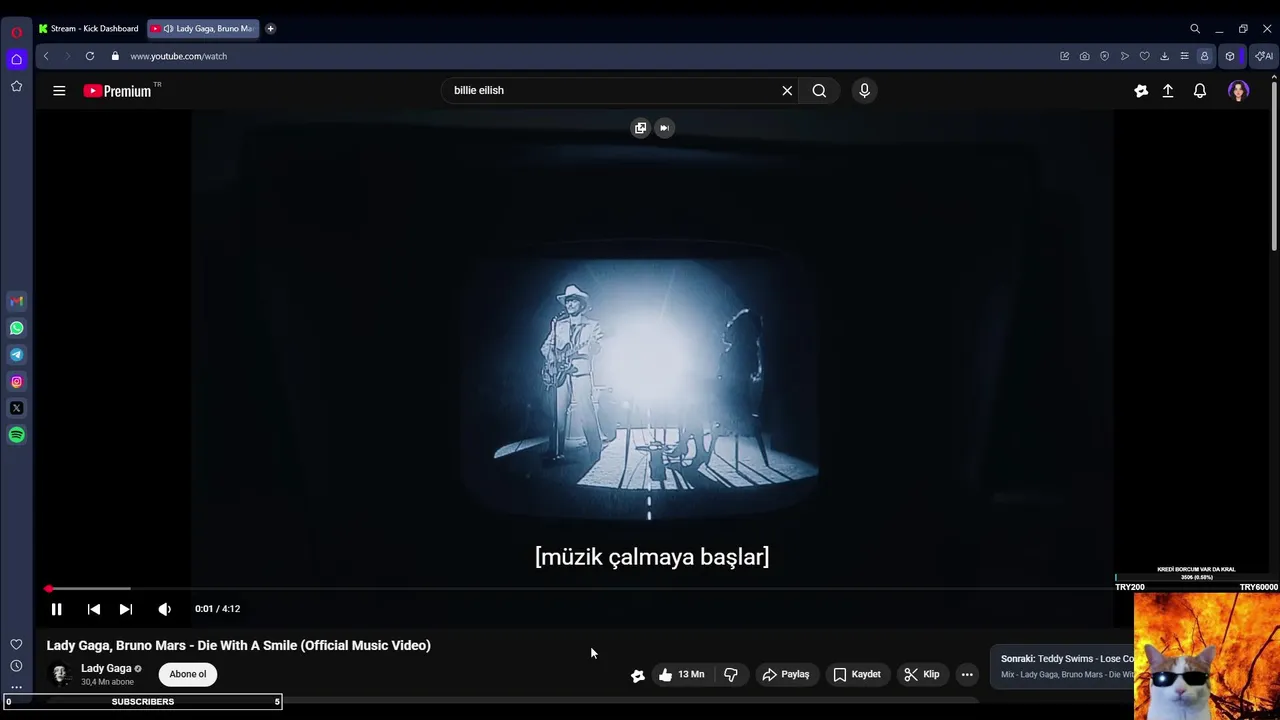
Task: Open sidebar bookmarks star icon
Action: tap(16, 87)
